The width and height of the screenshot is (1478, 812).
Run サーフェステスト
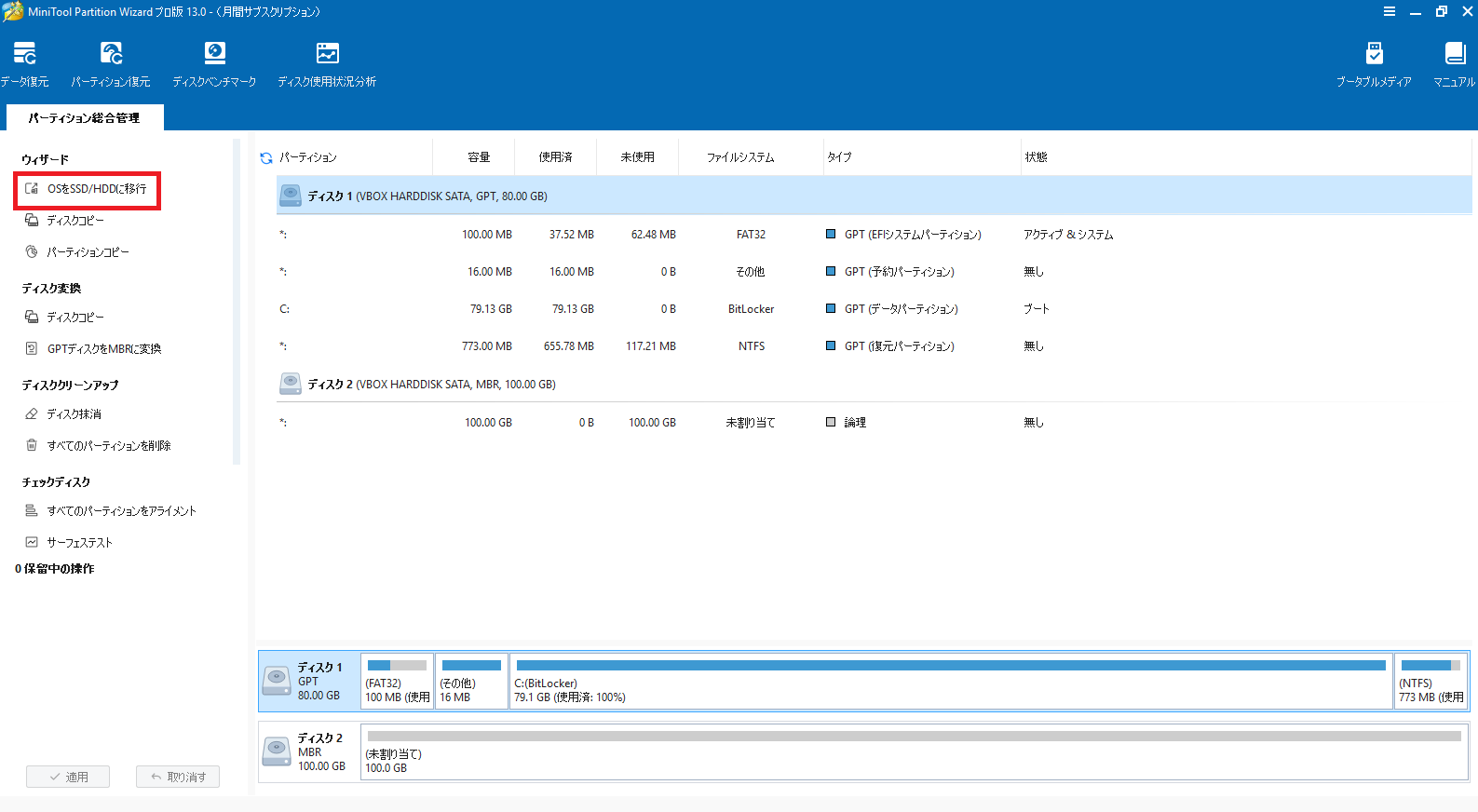click(x=79, y=543)
